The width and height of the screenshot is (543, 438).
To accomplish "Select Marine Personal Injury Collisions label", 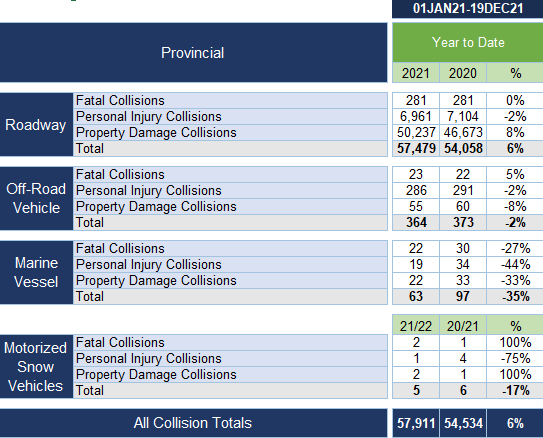I will tap(230, 265).
